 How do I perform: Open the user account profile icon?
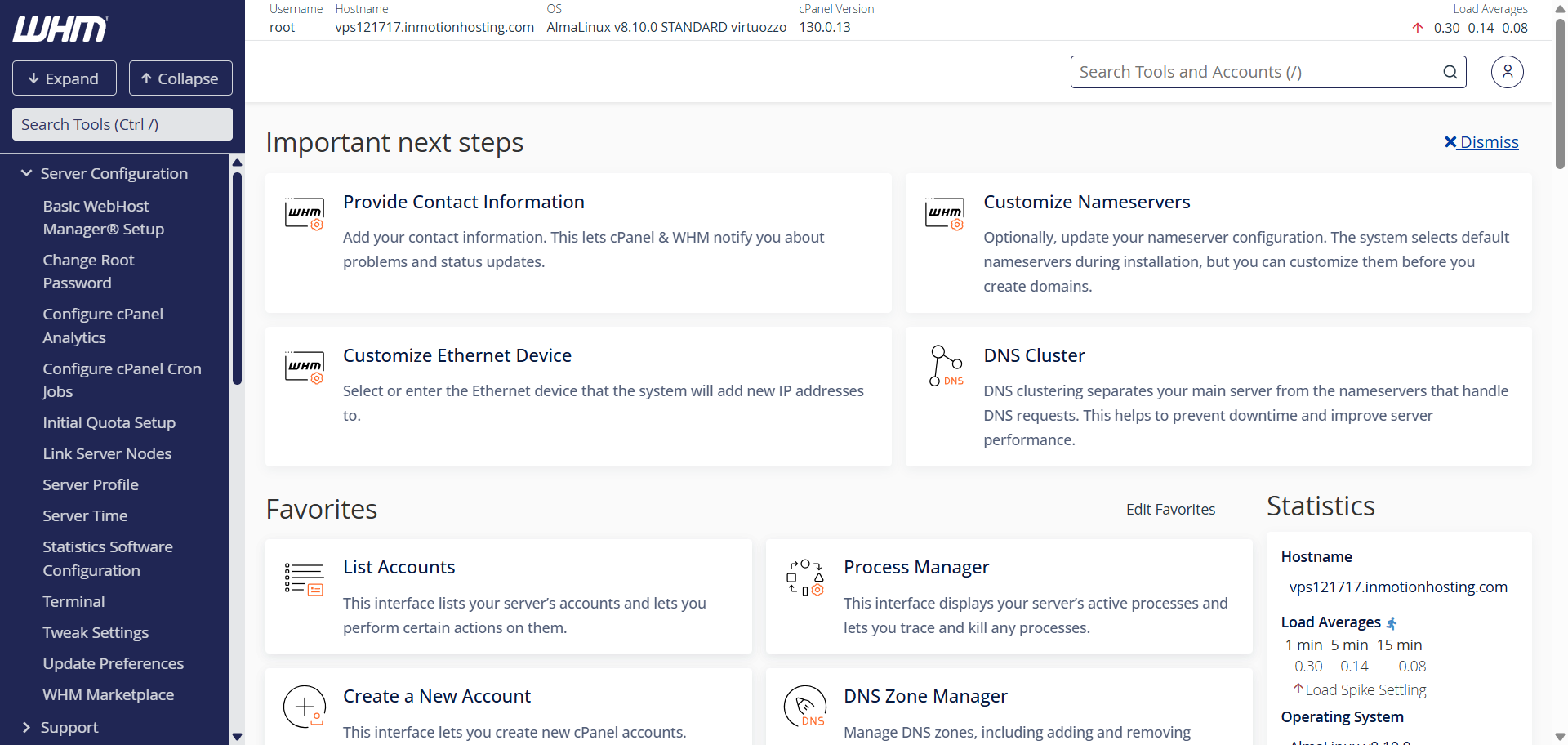pyautogui.click(x=1507, y=72)
